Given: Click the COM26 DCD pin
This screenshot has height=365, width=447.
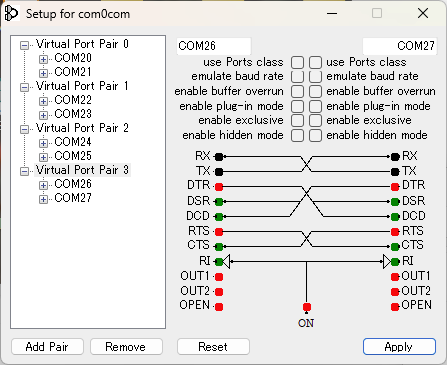Looking at the screenshot, I should tap(219, 217).
